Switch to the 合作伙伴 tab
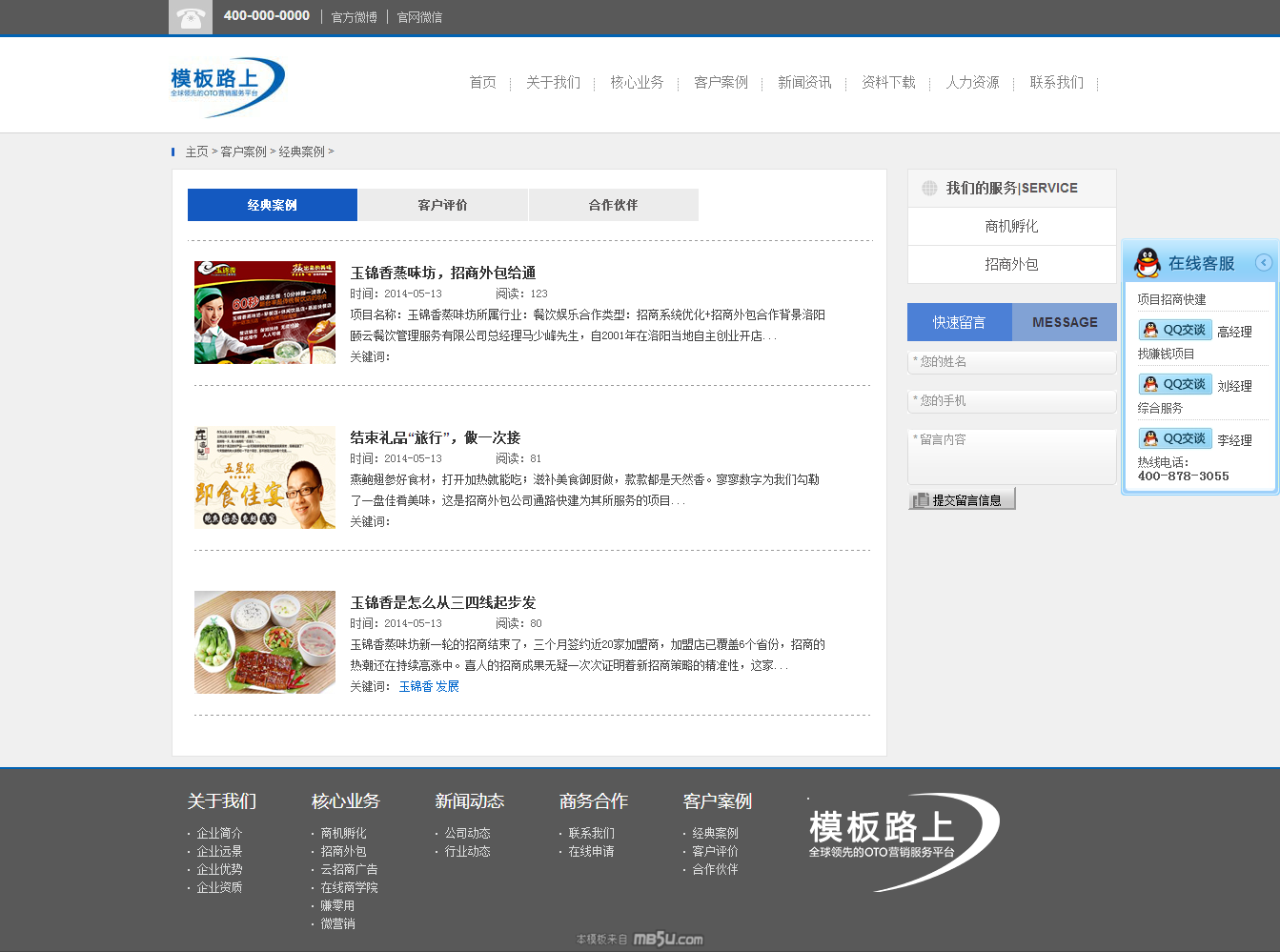 tap(613, 205)
